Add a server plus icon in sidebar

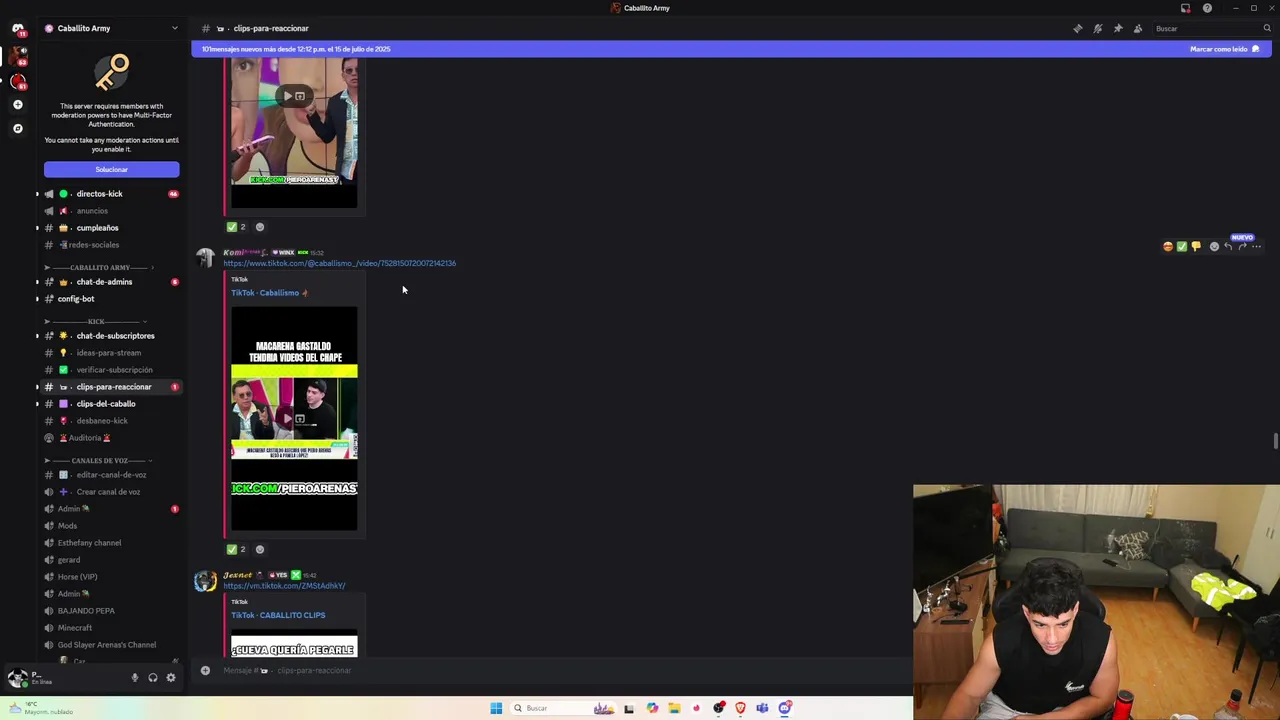point(17,104)
